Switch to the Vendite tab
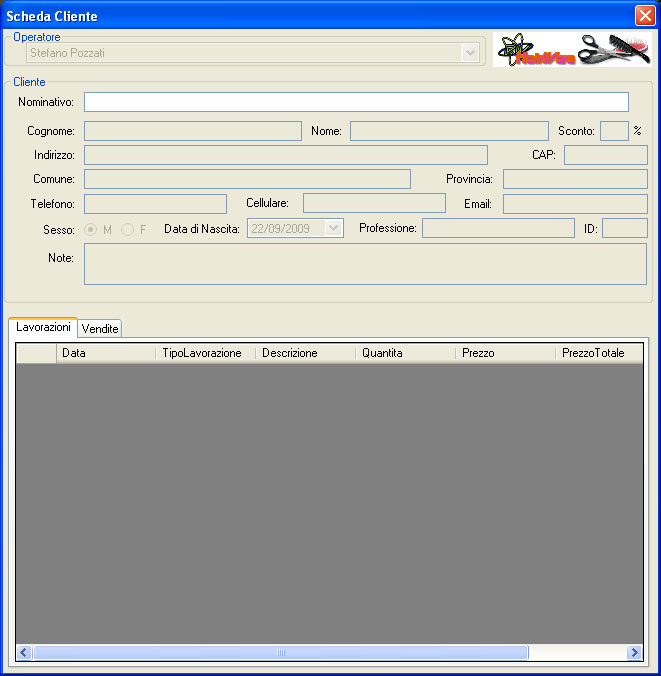The width and height of the screenshot is (661, 676). coord(100,329)
